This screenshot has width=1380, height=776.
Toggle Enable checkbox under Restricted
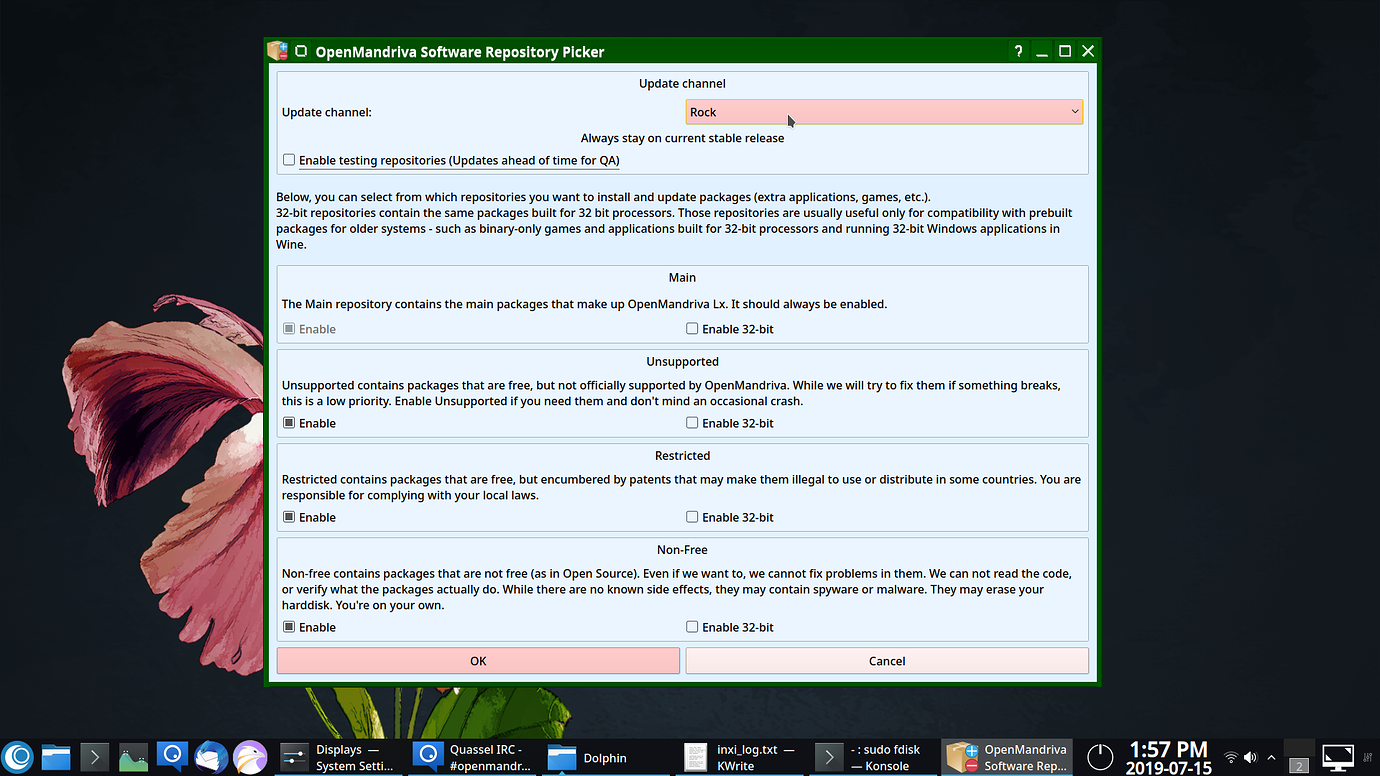tap(289, 516)
